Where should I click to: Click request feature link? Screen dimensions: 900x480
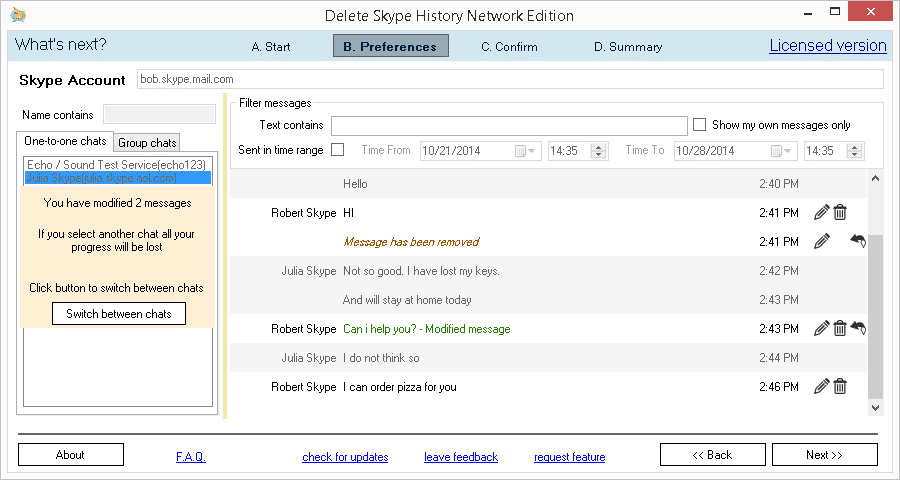[569, 457]
